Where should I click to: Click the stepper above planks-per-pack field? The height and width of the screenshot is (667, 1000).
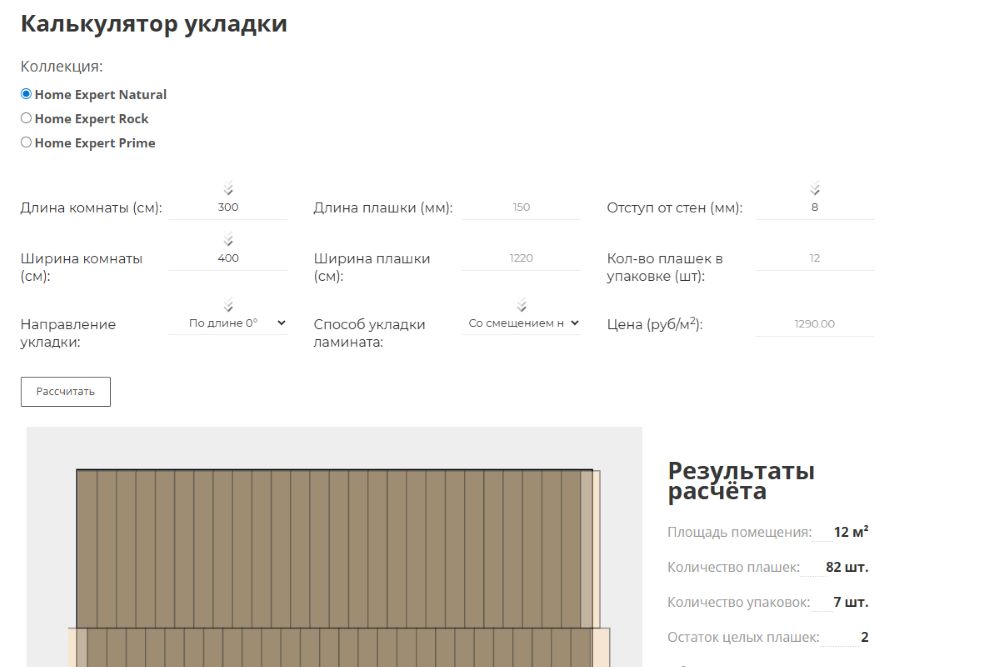coord(815,240)
